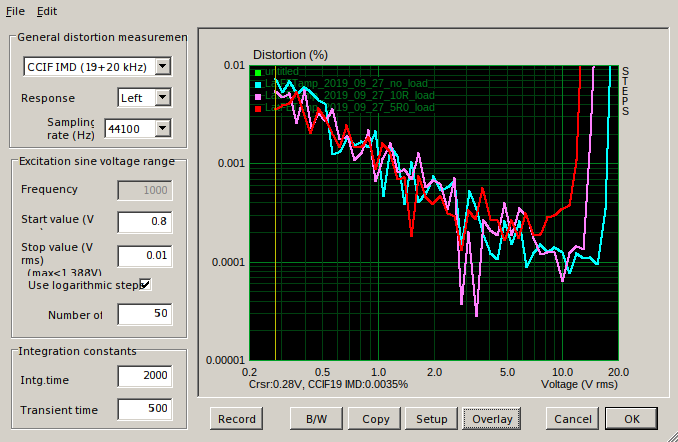
Task: Click the disabled Frequency field
Action: click(145, 190)
